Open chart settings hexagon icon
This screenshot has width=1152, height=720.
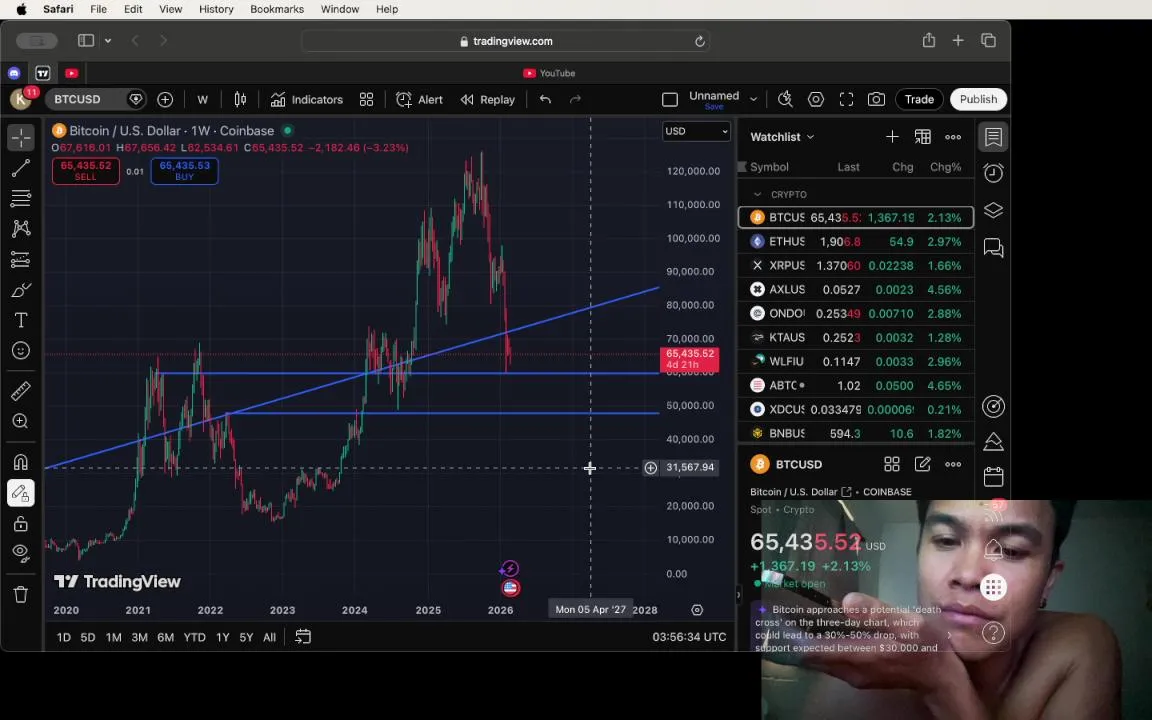816,99
